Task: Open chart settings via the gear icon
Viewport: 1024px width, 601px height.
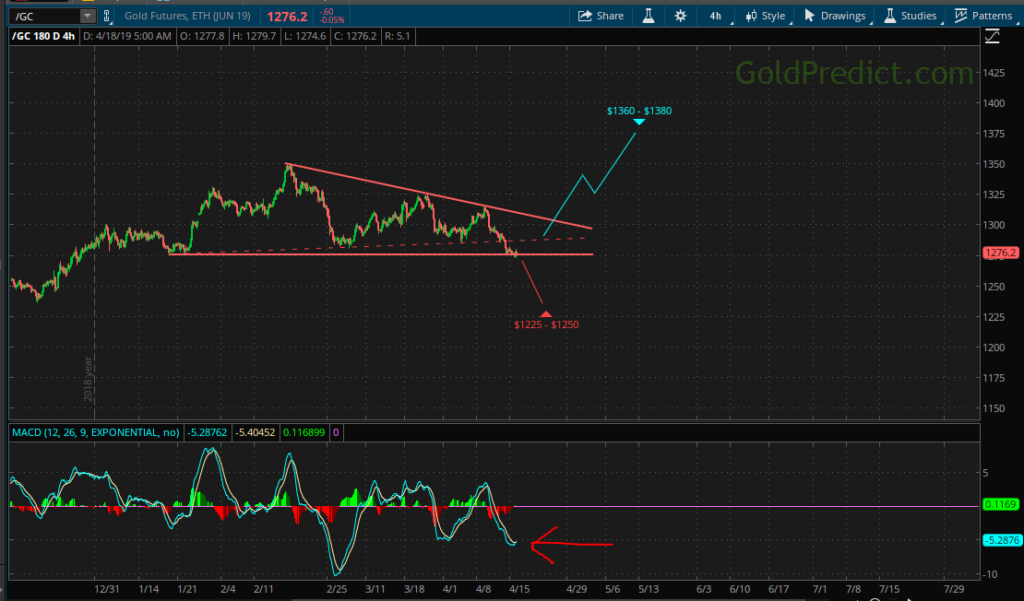Action: pyautogui.click(x=680, y=16)
